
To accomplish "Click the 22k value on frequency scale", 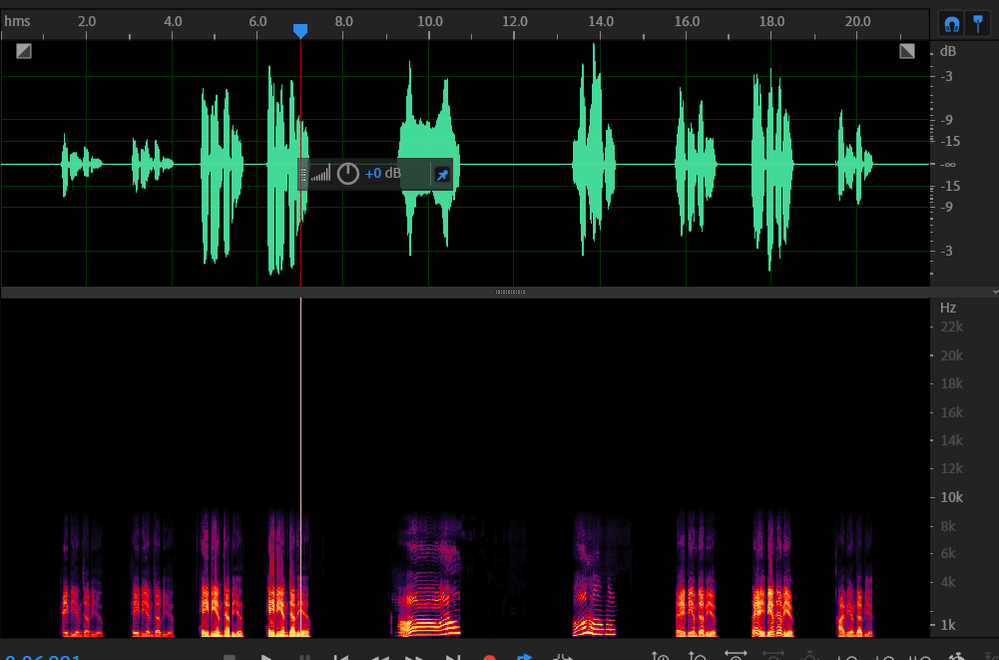I will pos(951,327).
